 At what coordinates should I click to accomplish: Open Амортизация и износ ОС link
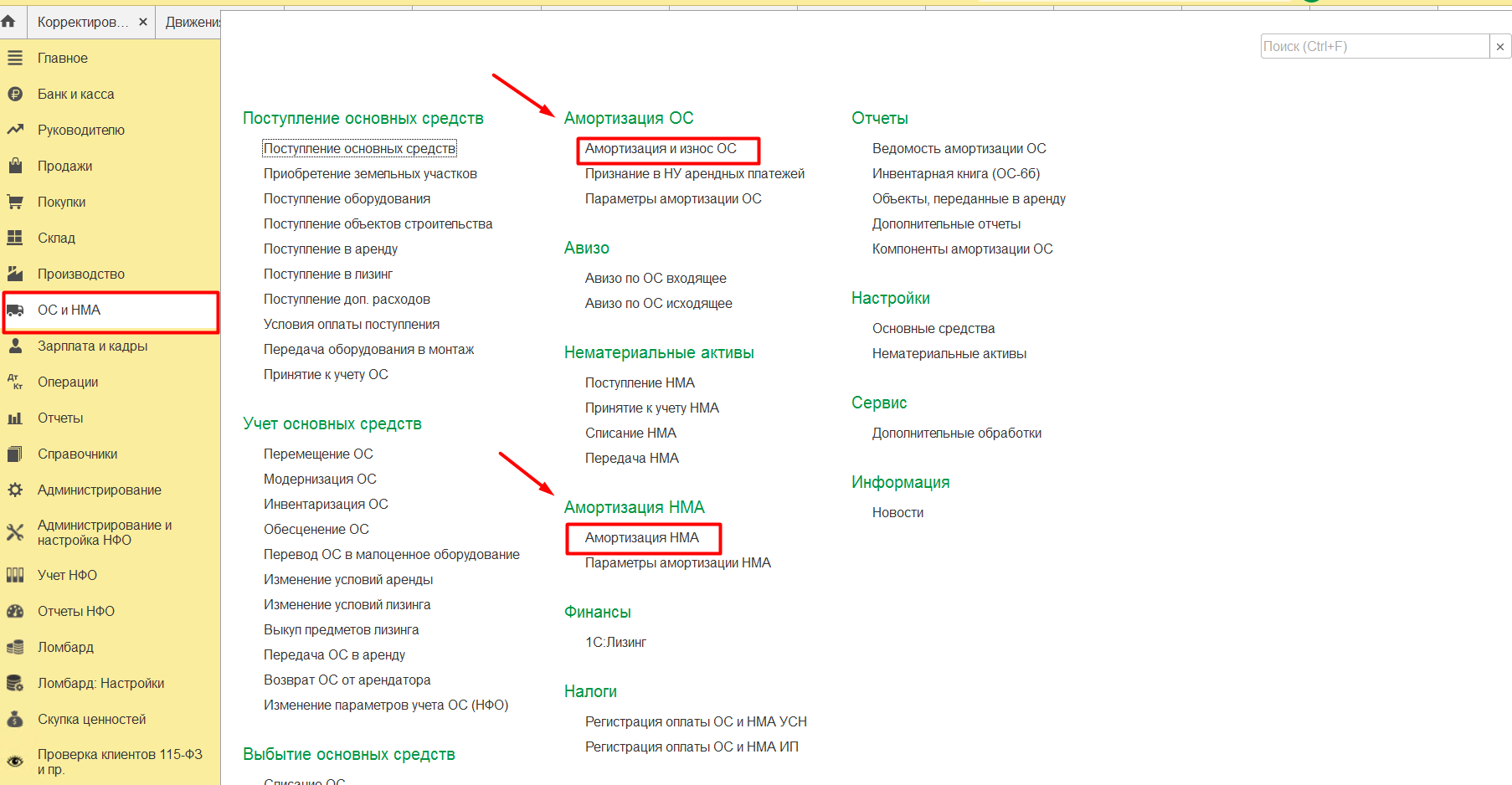[x=661, y=149]
